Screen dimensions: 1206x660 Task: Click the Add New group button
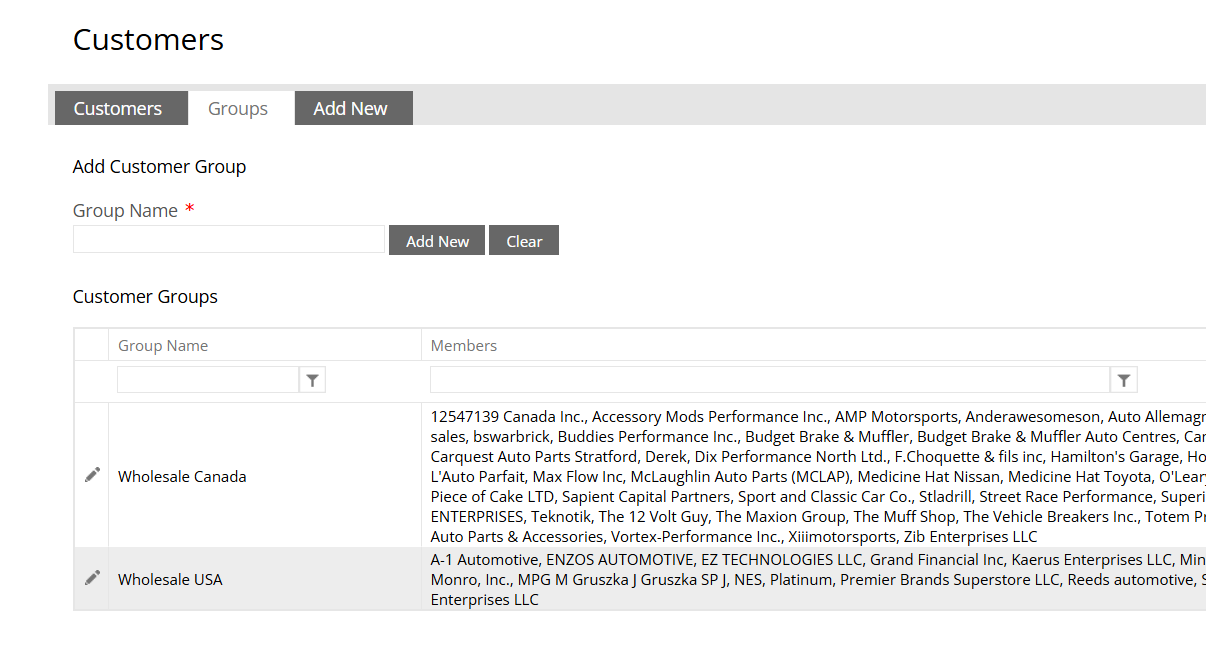pos(437,240)
